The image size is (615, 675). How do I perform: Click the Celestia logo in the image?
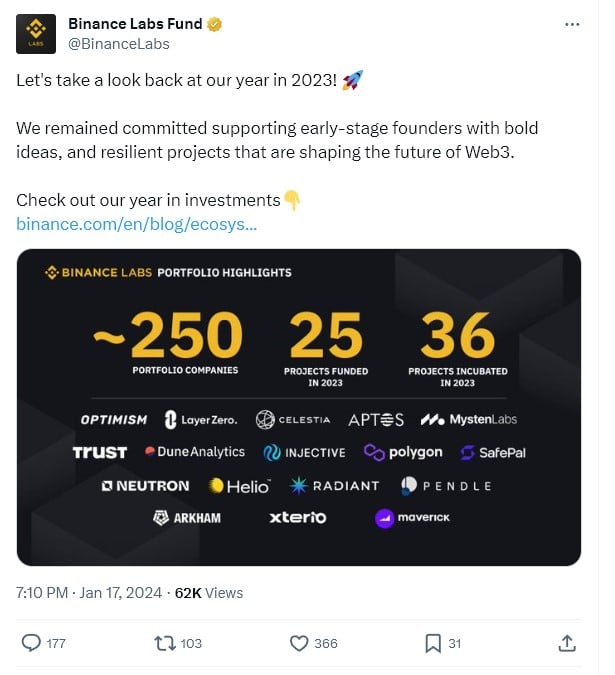click(x=293, y=420)
